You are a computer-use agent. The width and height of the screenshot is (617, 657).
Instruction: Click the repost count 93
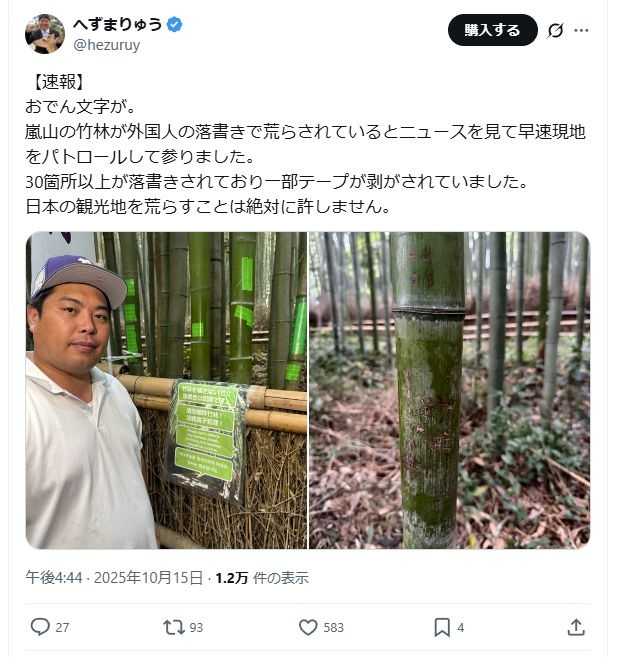[196, 627]
